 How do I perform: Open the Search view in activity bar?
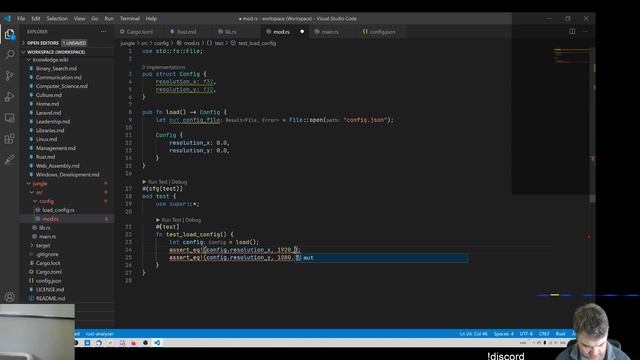9,54
